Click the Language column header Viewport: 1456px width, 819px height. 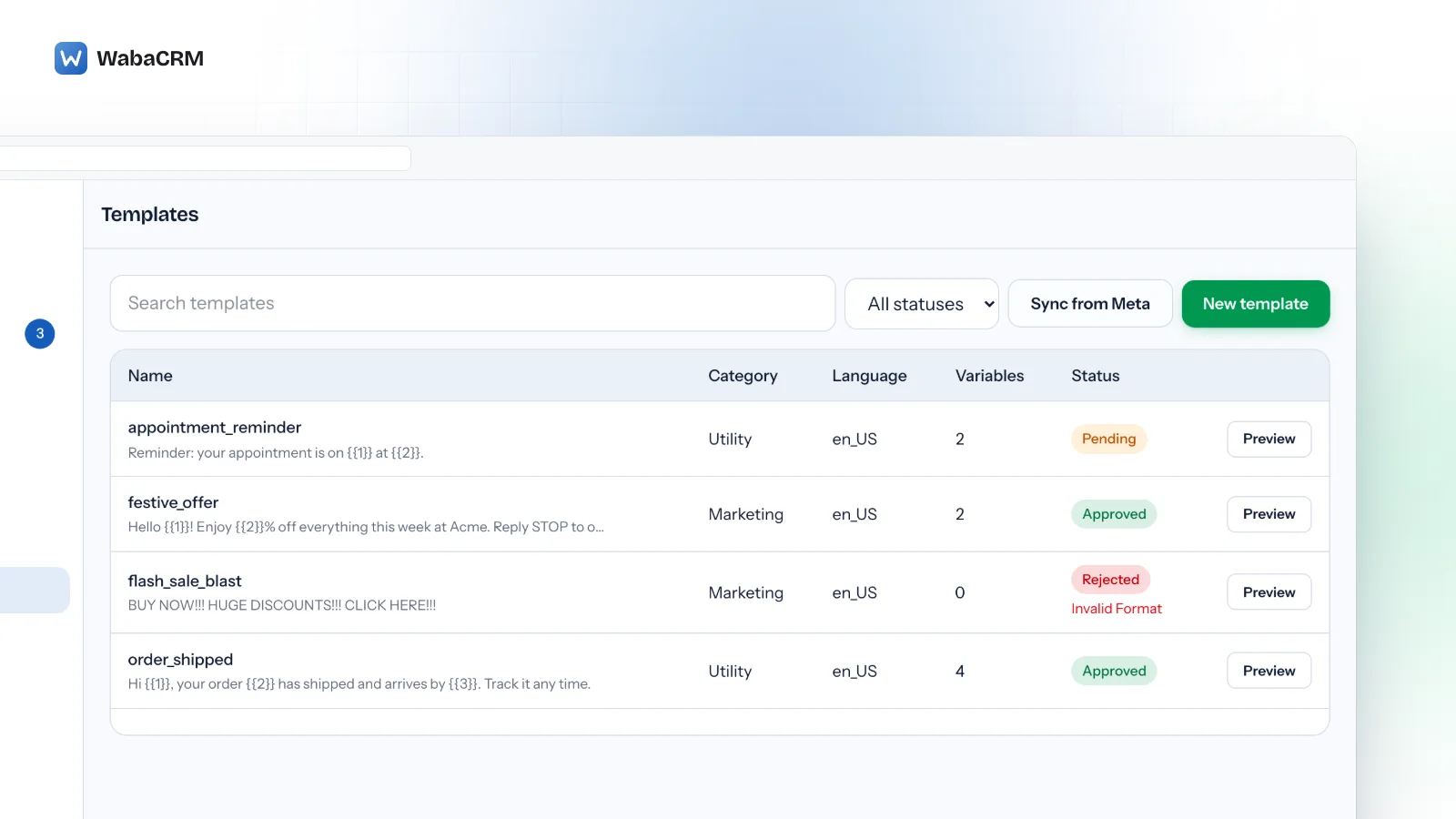point(869,376)
